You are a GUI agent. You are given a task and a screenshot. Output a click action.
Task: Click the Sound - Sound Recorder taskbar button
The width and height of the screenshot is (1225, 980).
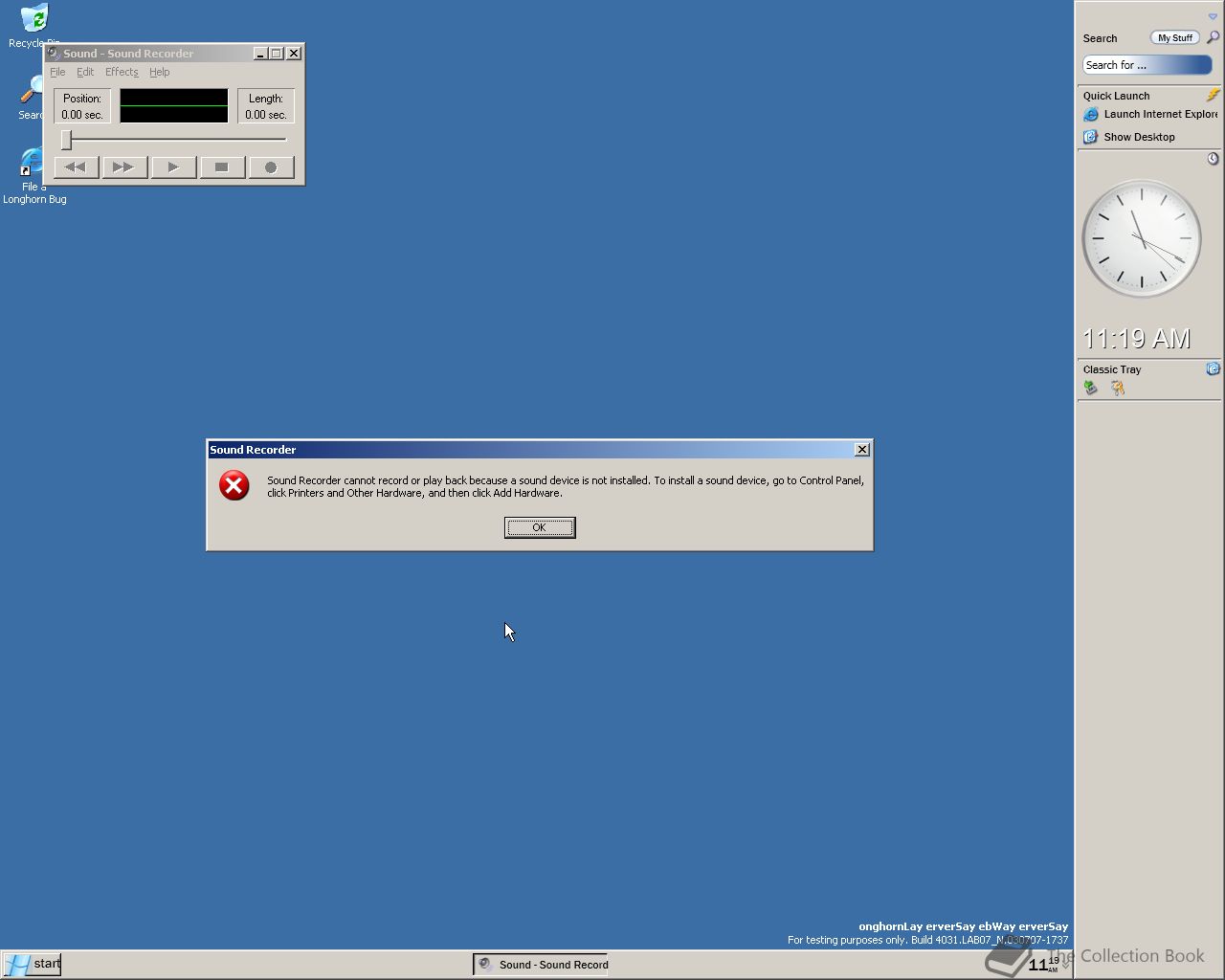click(542, 964)
